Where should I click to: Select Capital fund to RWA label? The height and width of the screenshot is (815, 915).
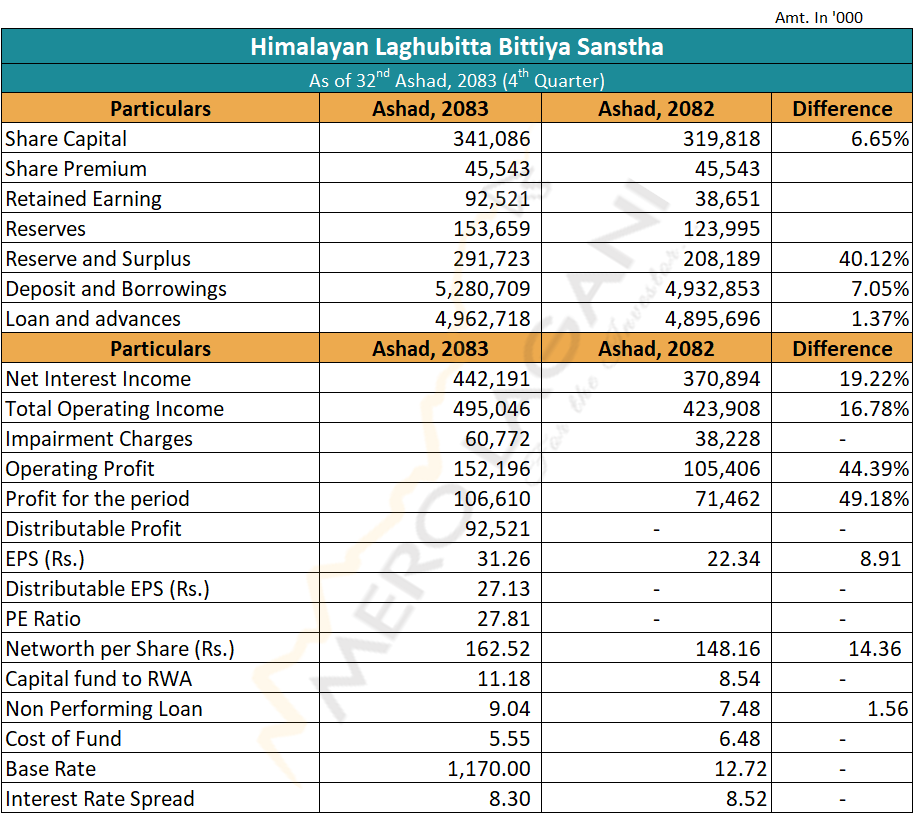coord(99,680)
